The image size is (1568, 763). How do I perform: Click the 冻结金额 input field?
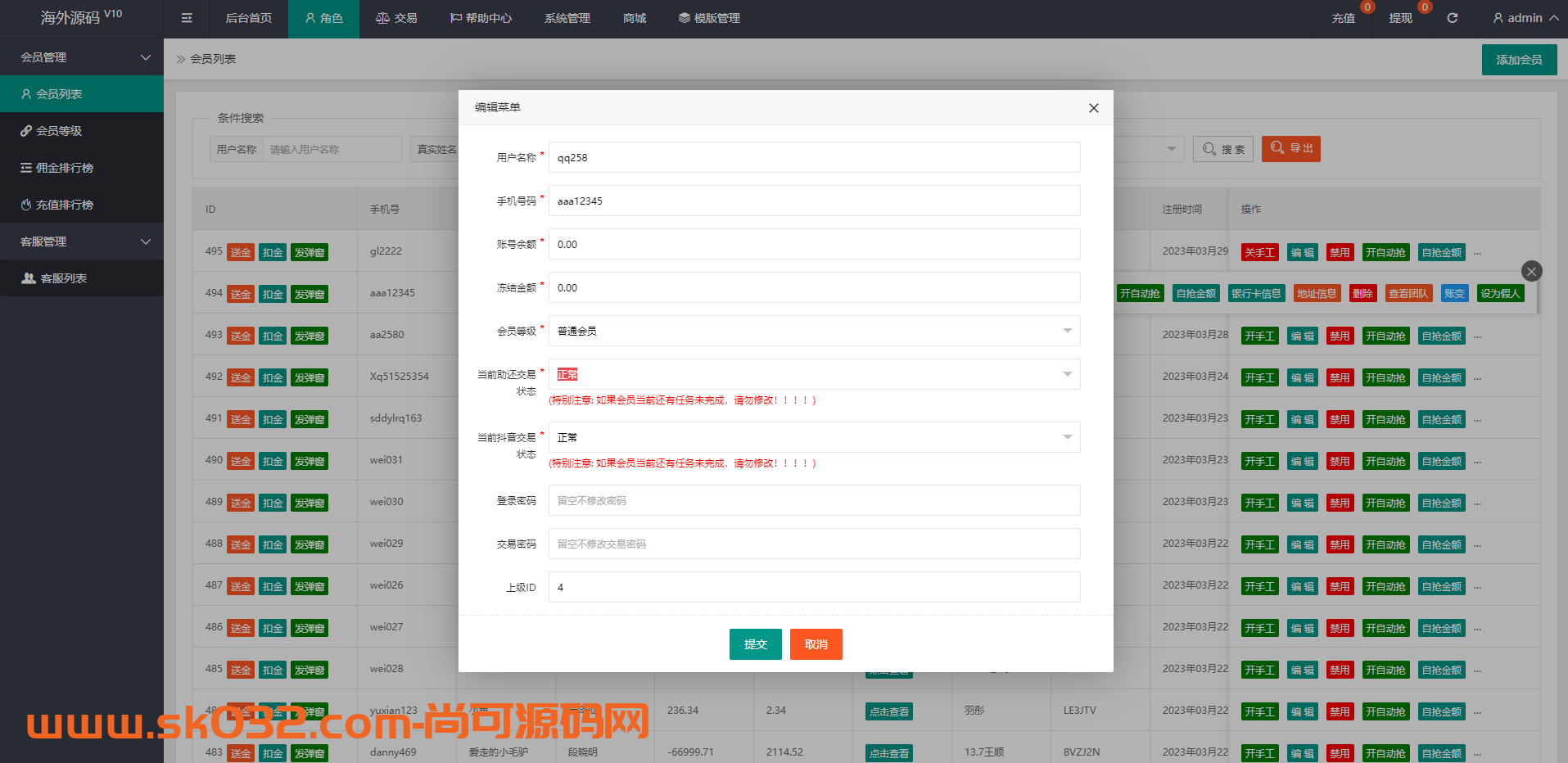click(814, 287)
